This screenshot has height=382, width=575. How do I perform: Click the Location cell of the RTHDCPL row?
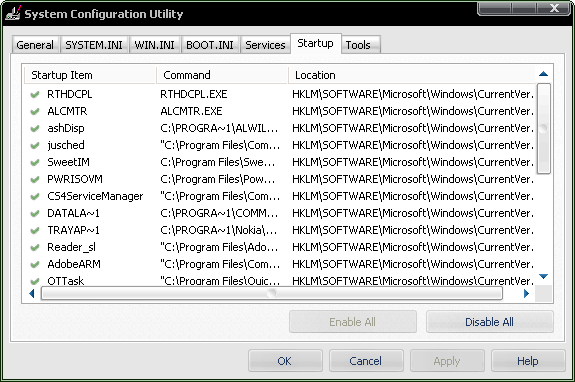click(413, 95)
